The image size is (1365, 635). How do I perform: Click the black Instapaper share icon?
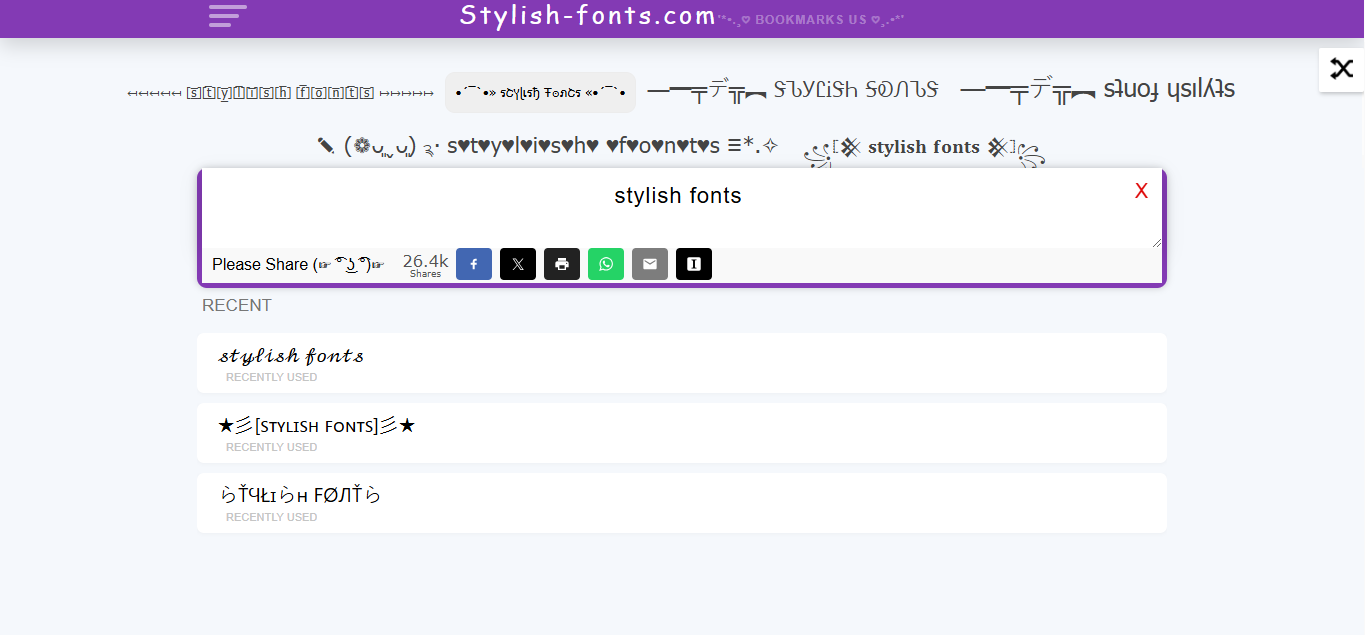coord(694,264)
